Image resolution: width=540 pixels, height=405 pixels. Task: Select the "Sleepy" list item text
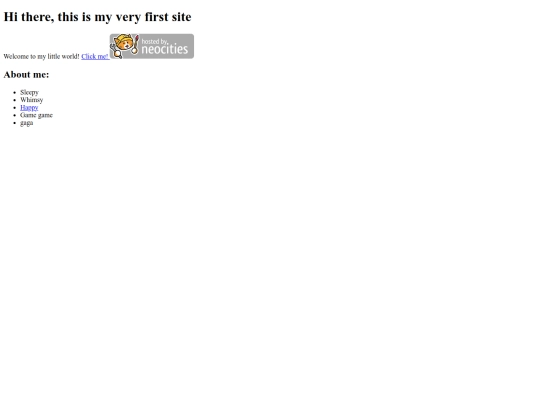[29, 92]
